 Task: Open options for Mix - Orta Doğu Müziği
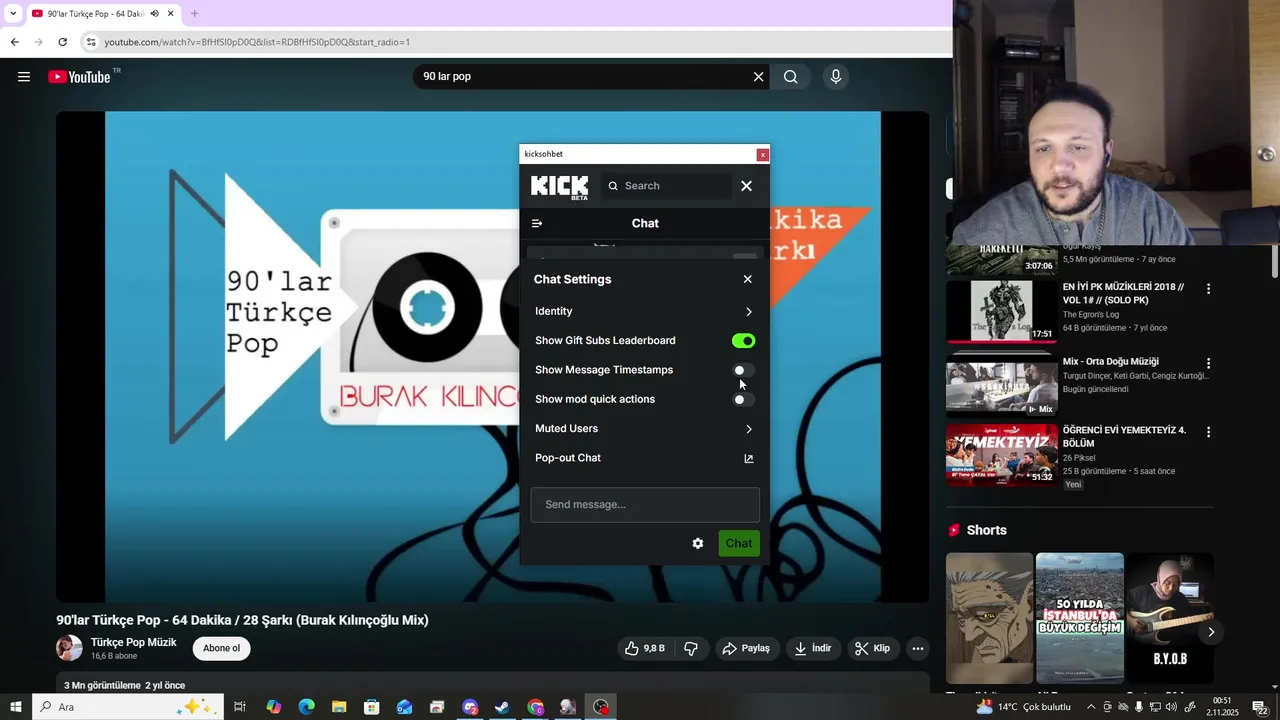pos(1208,364)
